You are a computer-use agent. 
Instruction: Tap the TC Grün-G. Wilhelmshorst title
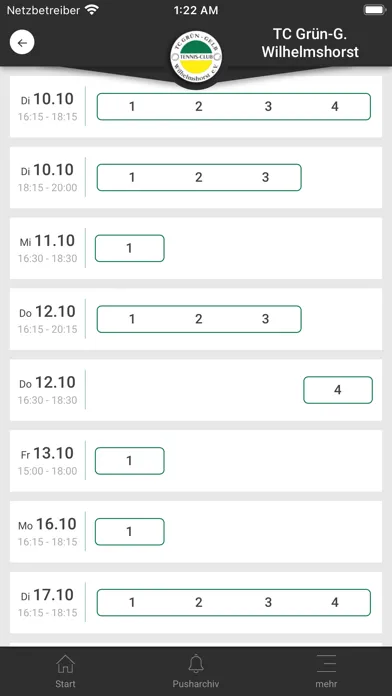310,43
